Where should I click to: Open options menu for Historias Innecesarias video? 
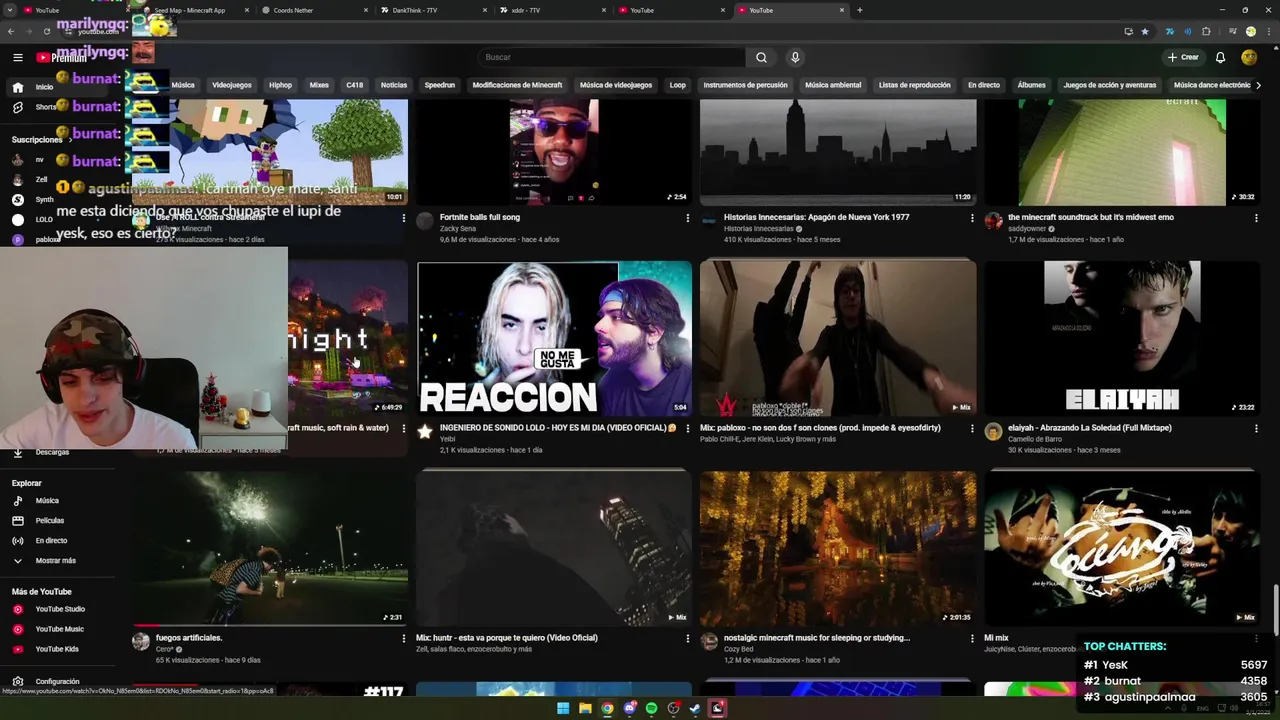tap(971, 217)
